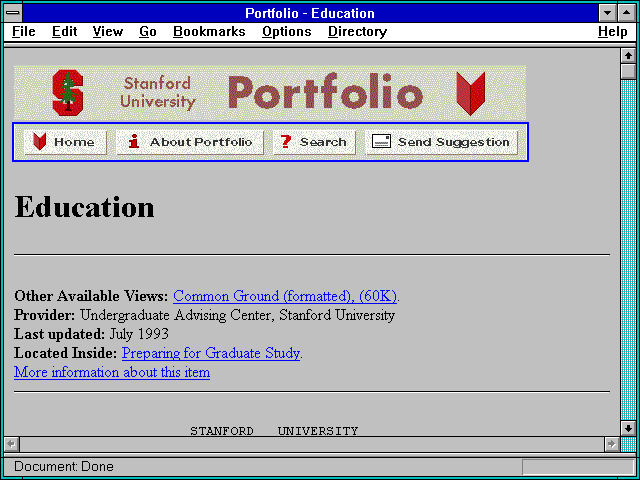This screenshot has height=480, width=640.
Task: Open the Help menu
Action: click(613, 31)
